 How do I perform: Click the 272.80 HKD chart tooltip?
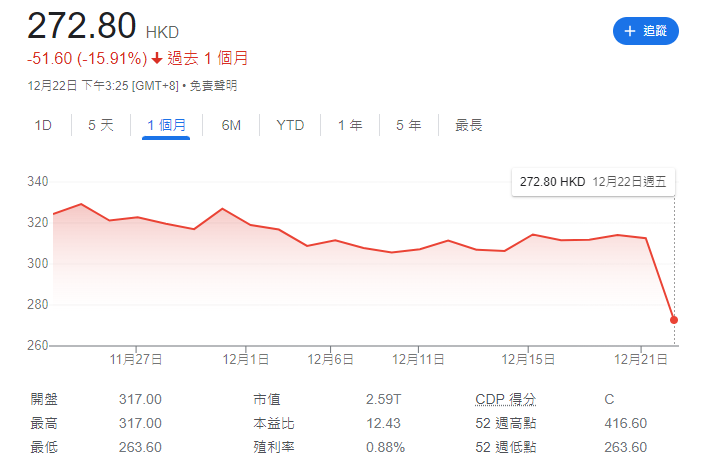pyautogui.click(x=593, y=182)
